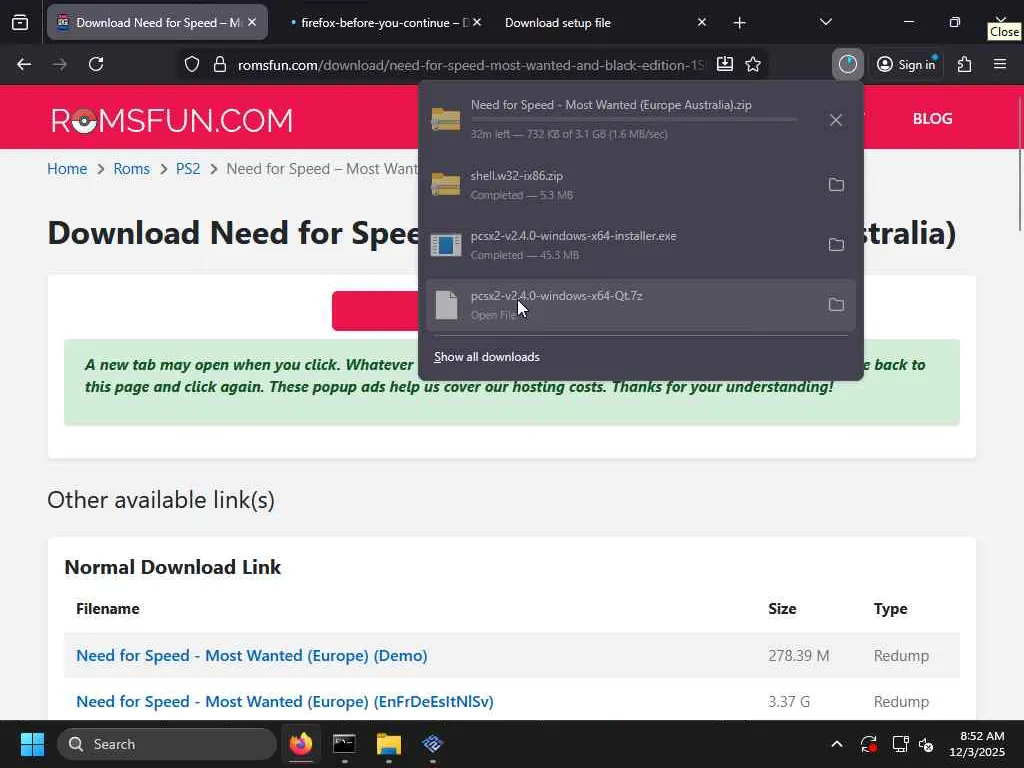Close the firefox-before-you-continue tab
Viewport: 1024px width, 768px height.
477,22
